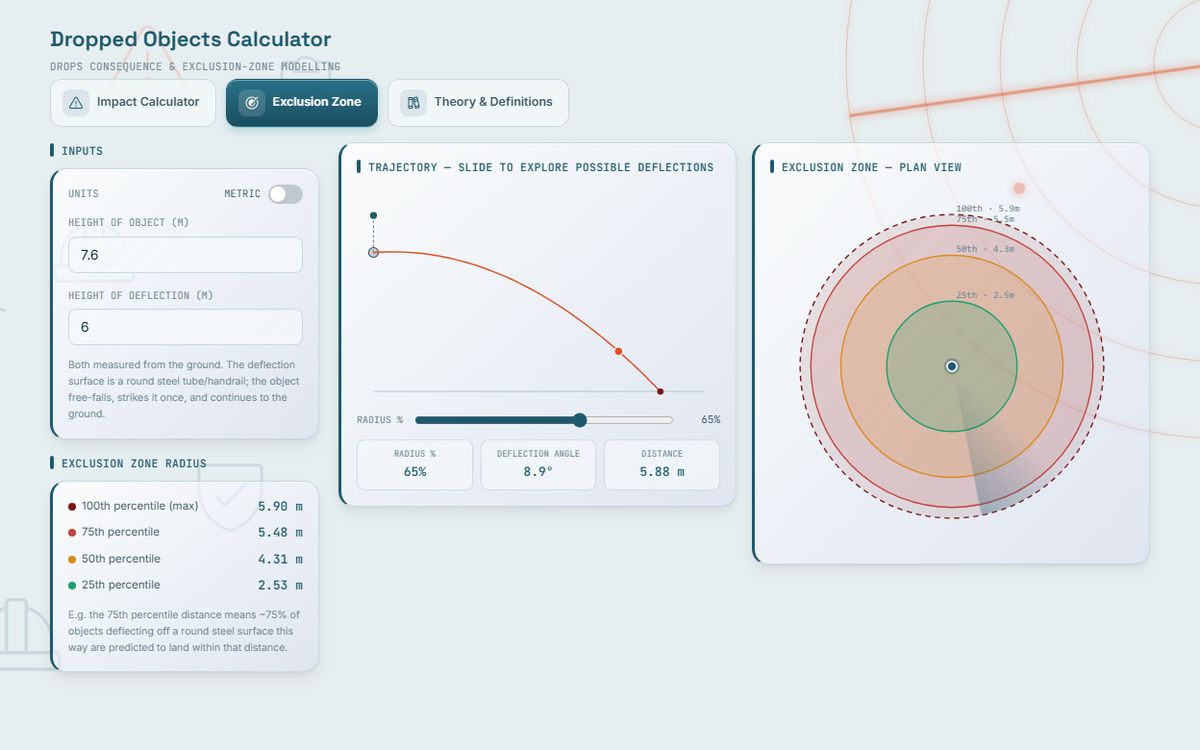Open the Impact Calculator tab
The width and height of the screenshot is (1200, 750).
133,103
